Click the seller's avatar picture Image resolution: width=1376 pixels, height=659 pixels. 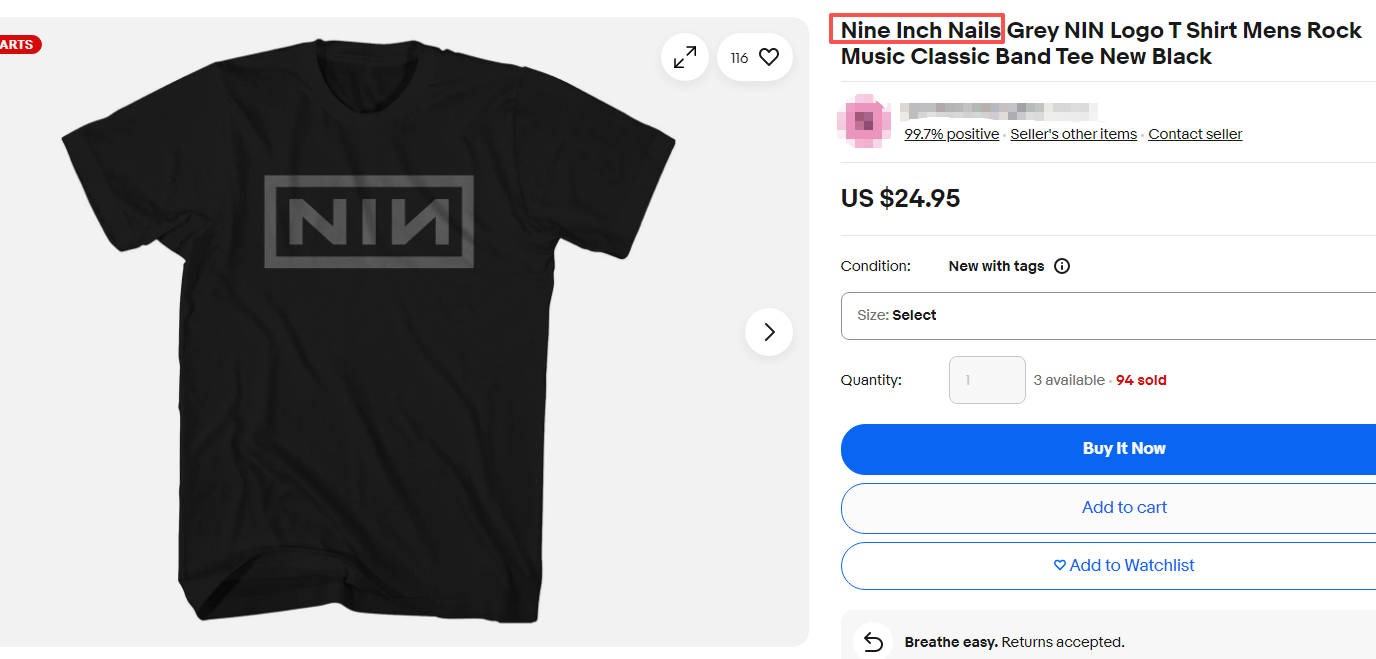[864, 122]
